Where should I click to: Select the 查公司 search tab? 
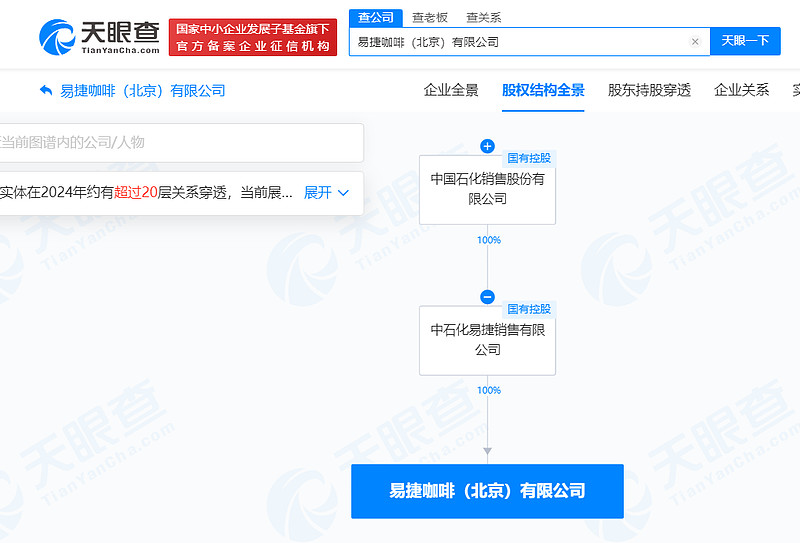coord(376,18)
